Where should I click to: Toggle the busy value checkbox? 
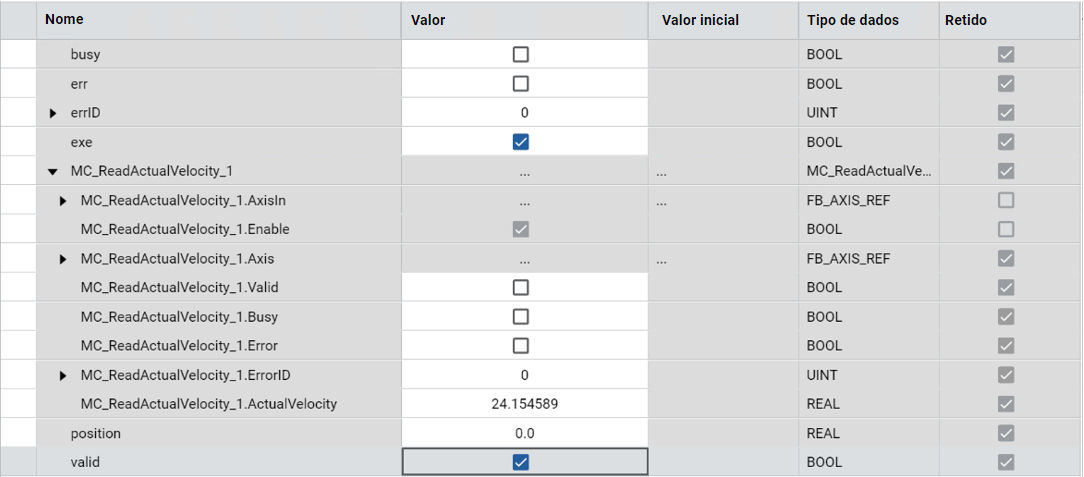tap(520, 54)
